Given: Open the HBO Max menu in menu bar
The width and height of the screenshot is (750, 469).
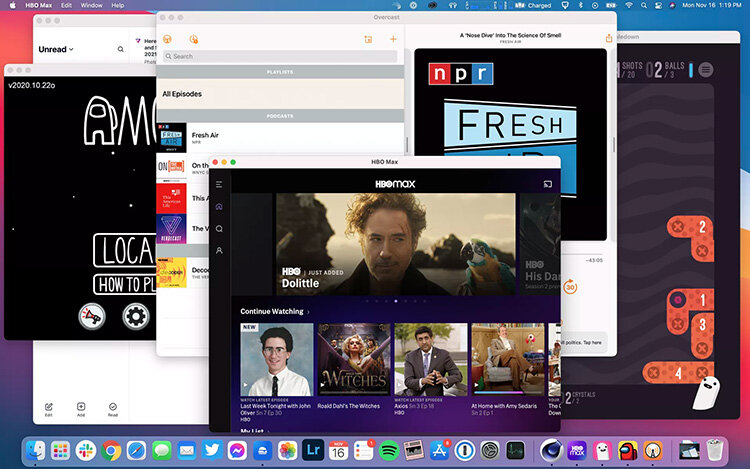Looking at the screenshot, I should (x=38, y=5).
